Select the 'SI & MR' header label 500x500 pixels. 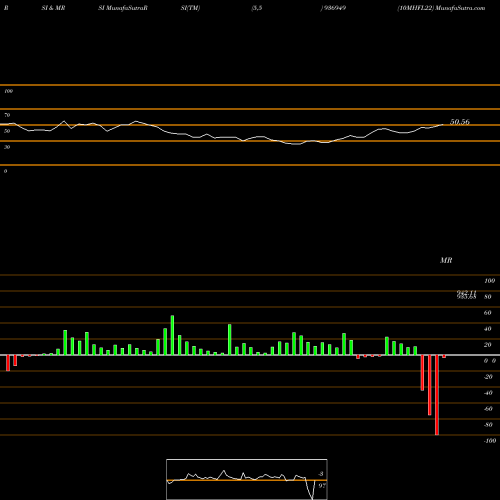(x=53, y=8)
